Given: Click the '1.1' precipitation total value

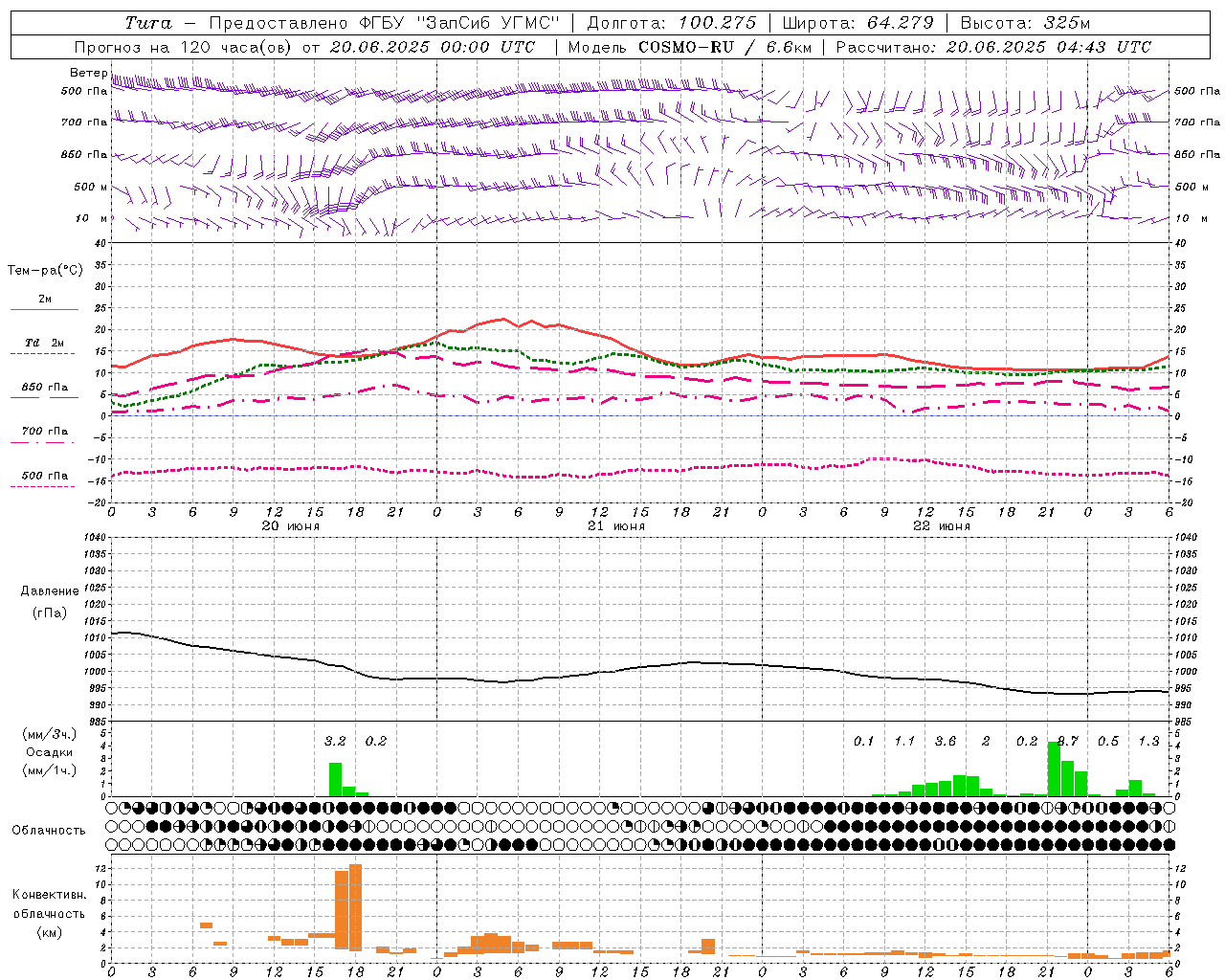Looking at the screenshot, I should pyautogui.click(x=904, y=741).
